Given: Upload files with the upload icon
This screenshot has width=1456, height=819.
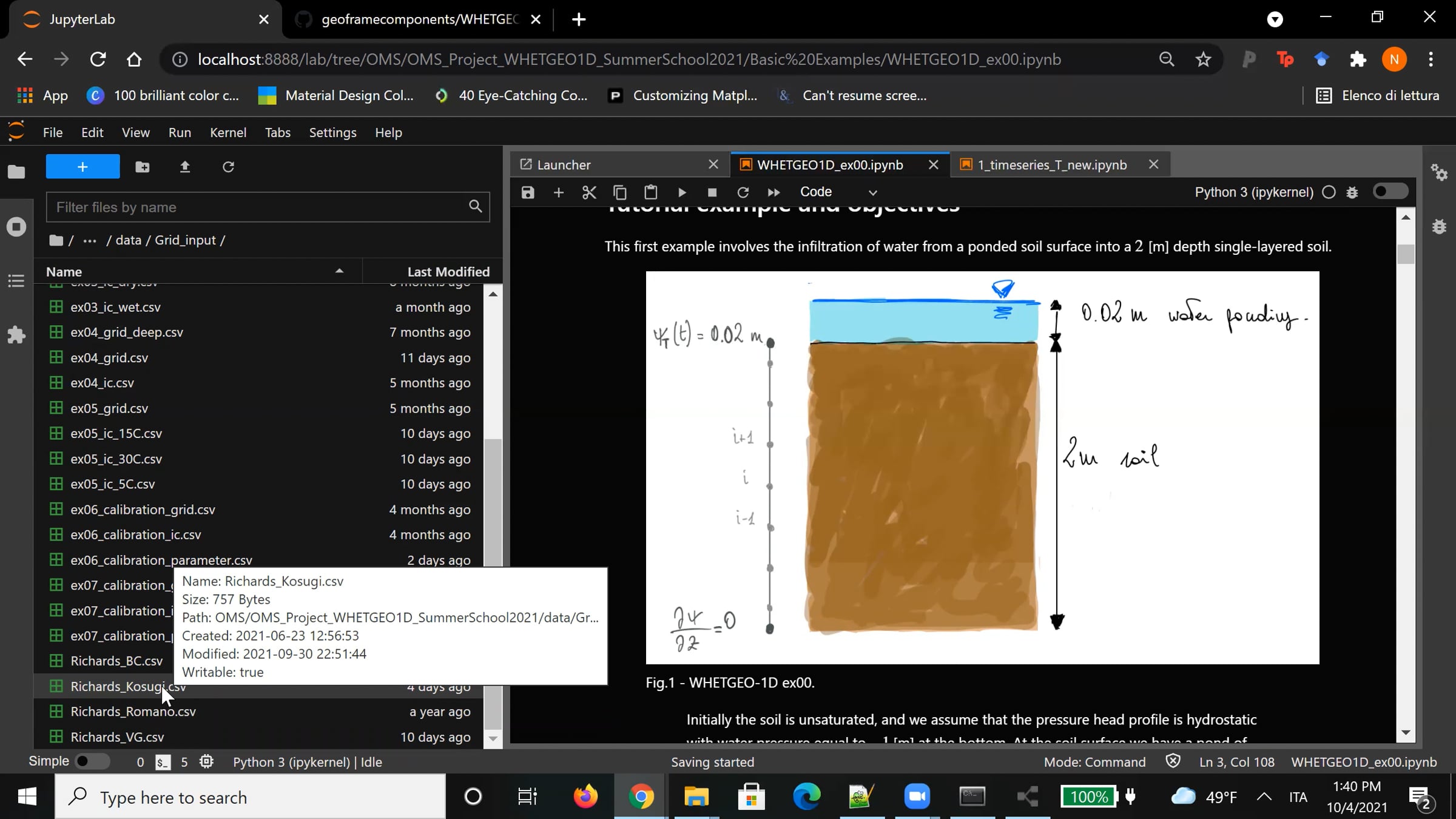Looking at the screenshot, I should [x=185, y=167].
